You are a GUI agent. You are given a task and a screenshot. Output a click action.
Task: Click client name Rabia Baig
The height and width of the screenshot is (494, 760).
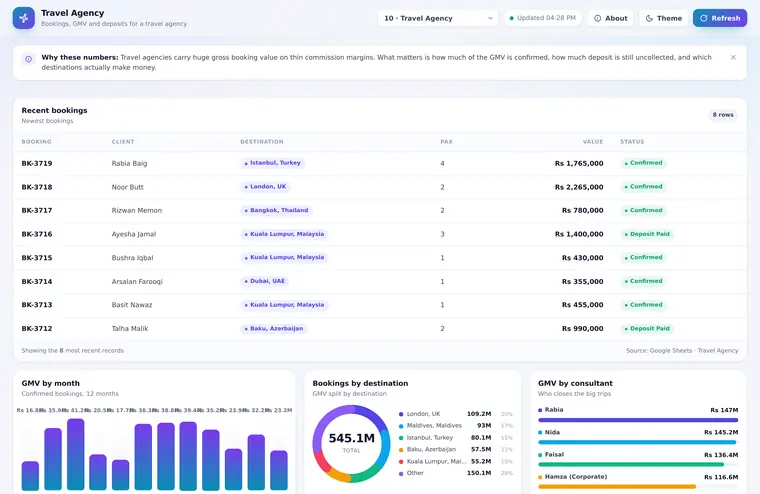pyautogui.click(x=129, y=163)
